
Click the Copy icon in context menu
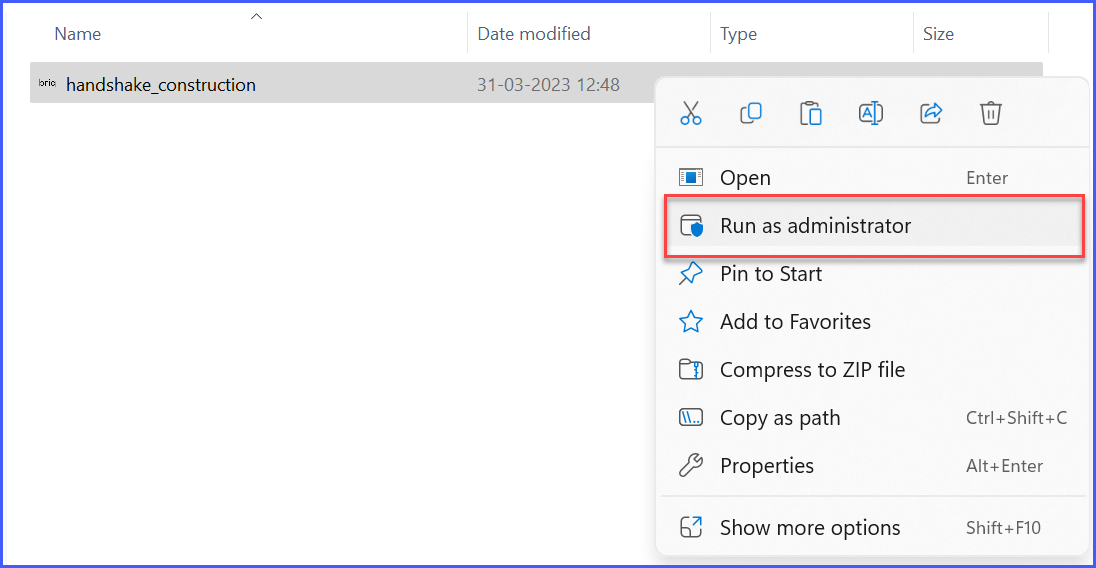coord(751,113)
